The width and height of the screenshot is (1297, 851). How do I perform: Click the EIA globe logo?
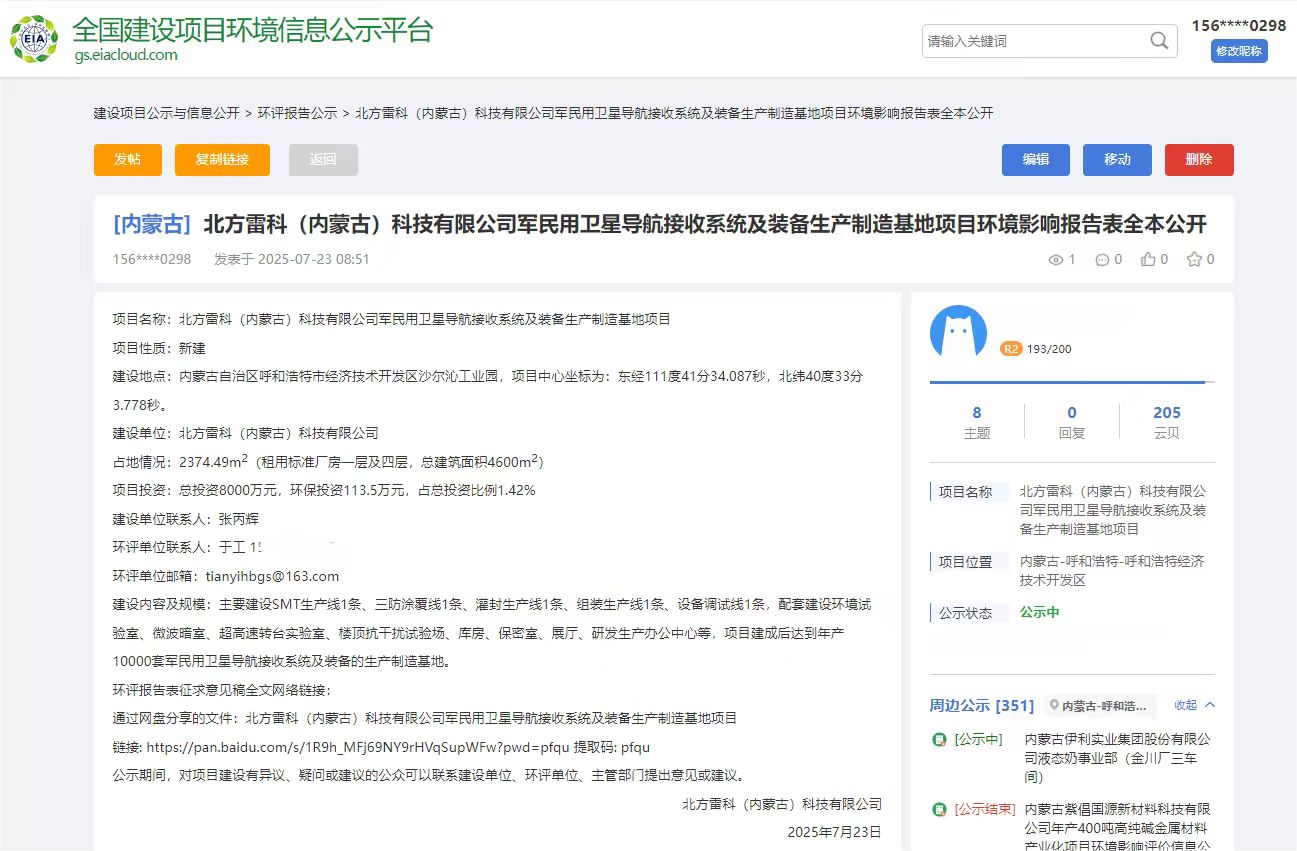(x=34, y=39)
